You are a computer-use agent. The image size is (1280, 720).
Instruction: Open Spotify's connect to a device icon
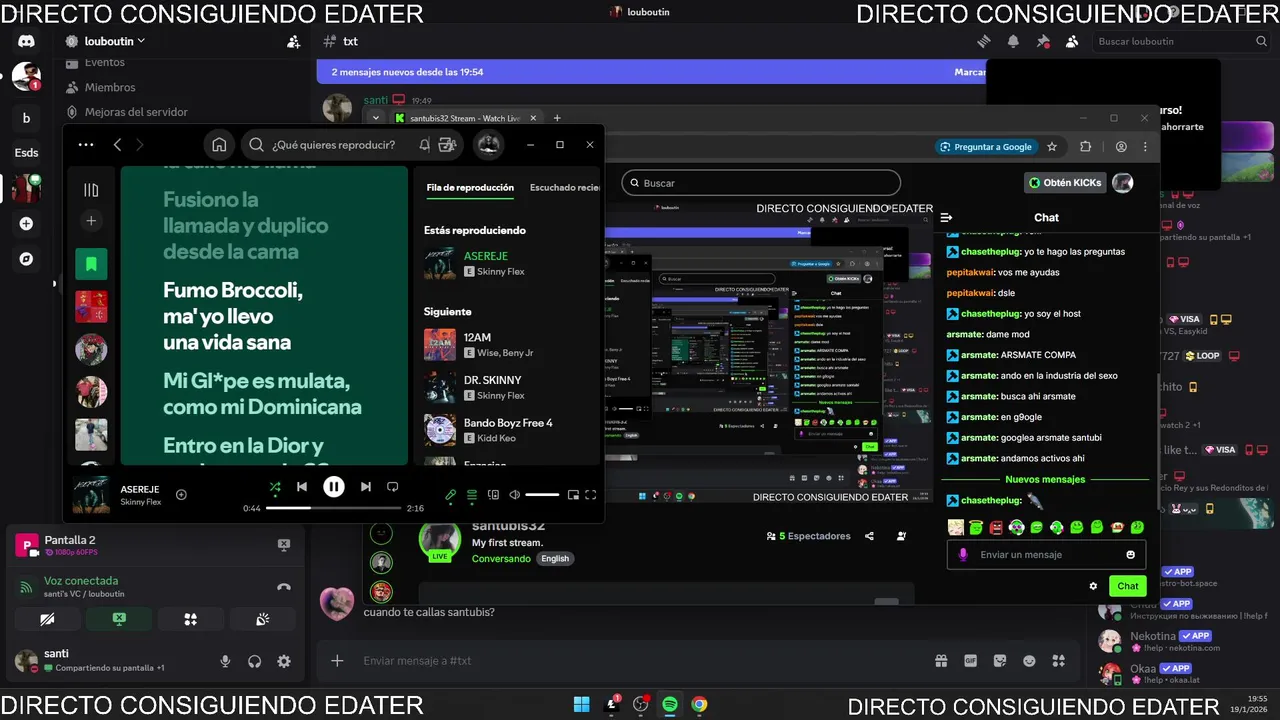(493, 494)
